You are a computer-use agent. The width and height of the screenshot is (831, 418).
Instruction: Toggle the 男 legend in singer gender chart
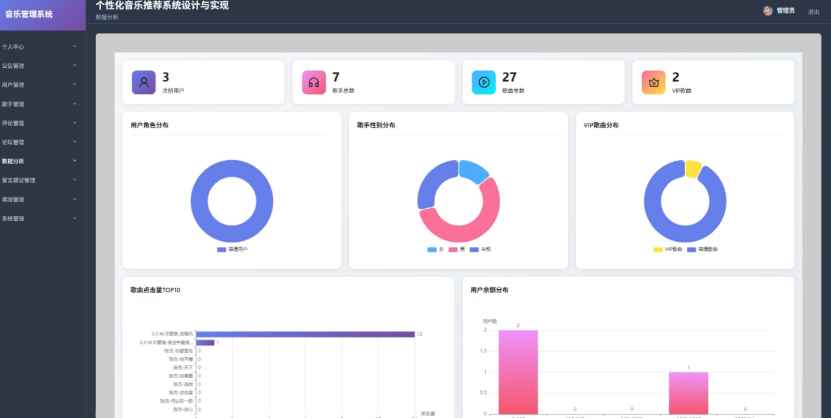coord(456,249)
